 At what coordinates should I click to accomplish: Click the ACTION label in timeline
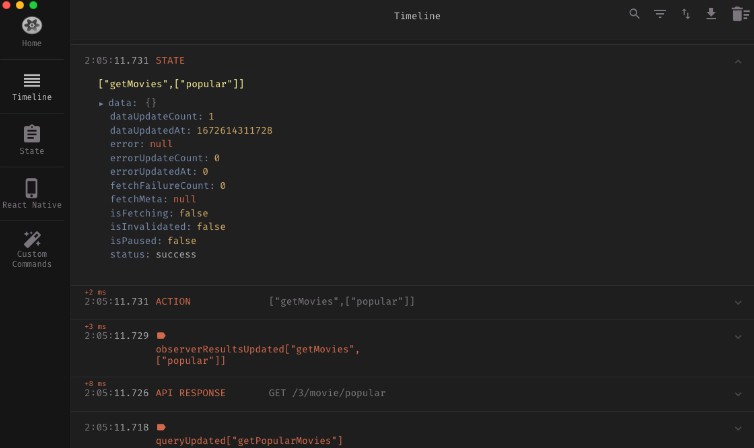coord(173,301)
